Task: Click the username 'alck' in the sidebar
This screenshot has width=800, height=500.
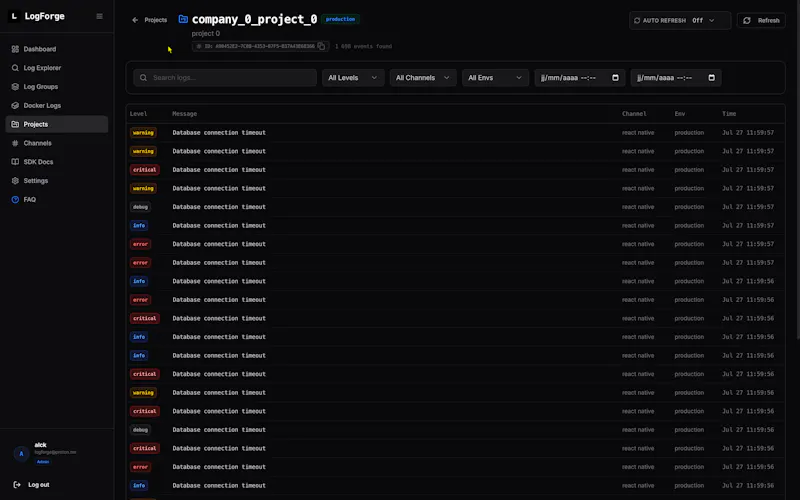Action: pyautogui.click(x=40, y=445)
